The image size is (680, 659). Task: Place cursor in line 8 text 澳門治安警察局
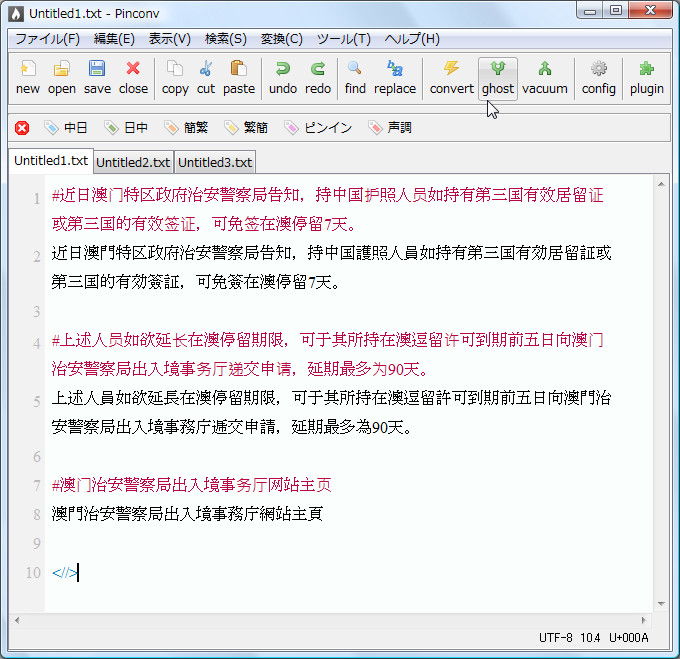point(108,514)
